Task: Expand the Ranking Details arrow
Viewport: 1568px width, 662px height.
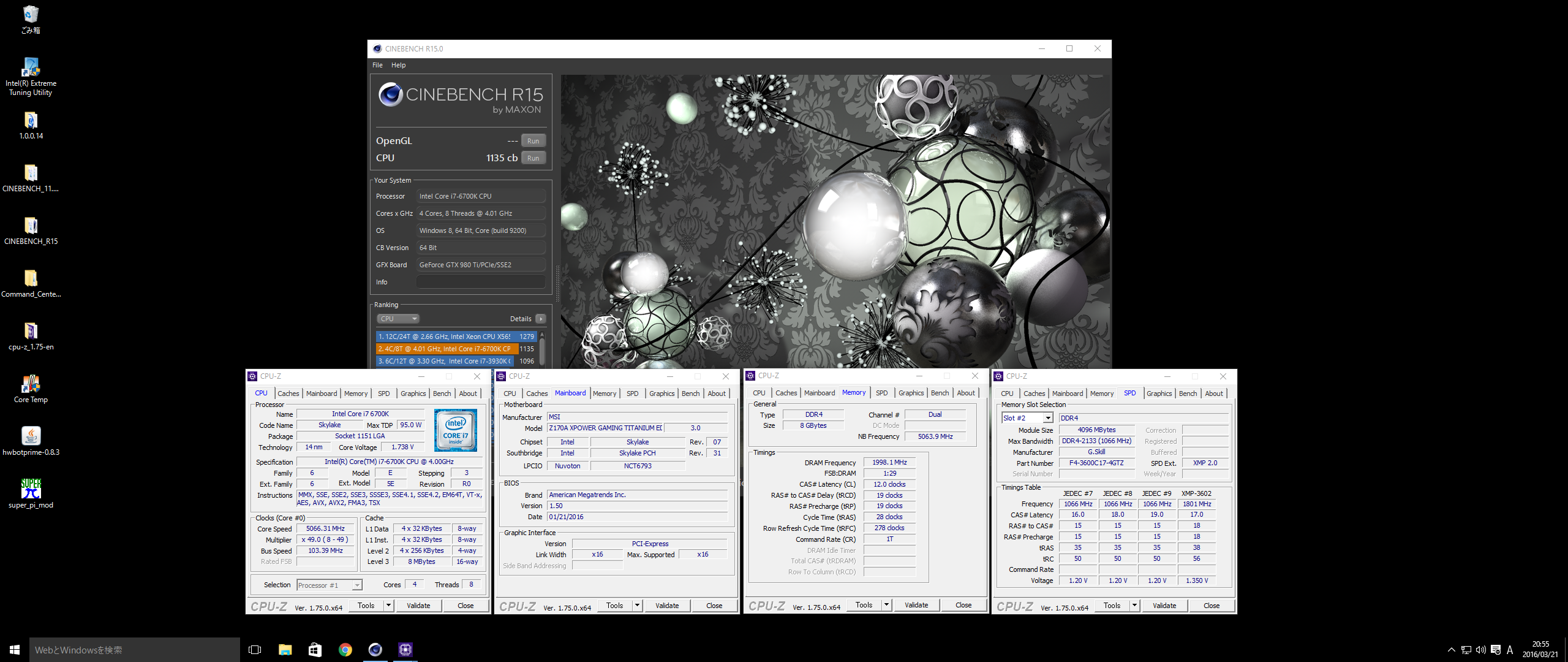Action: [x=541, y=319]
